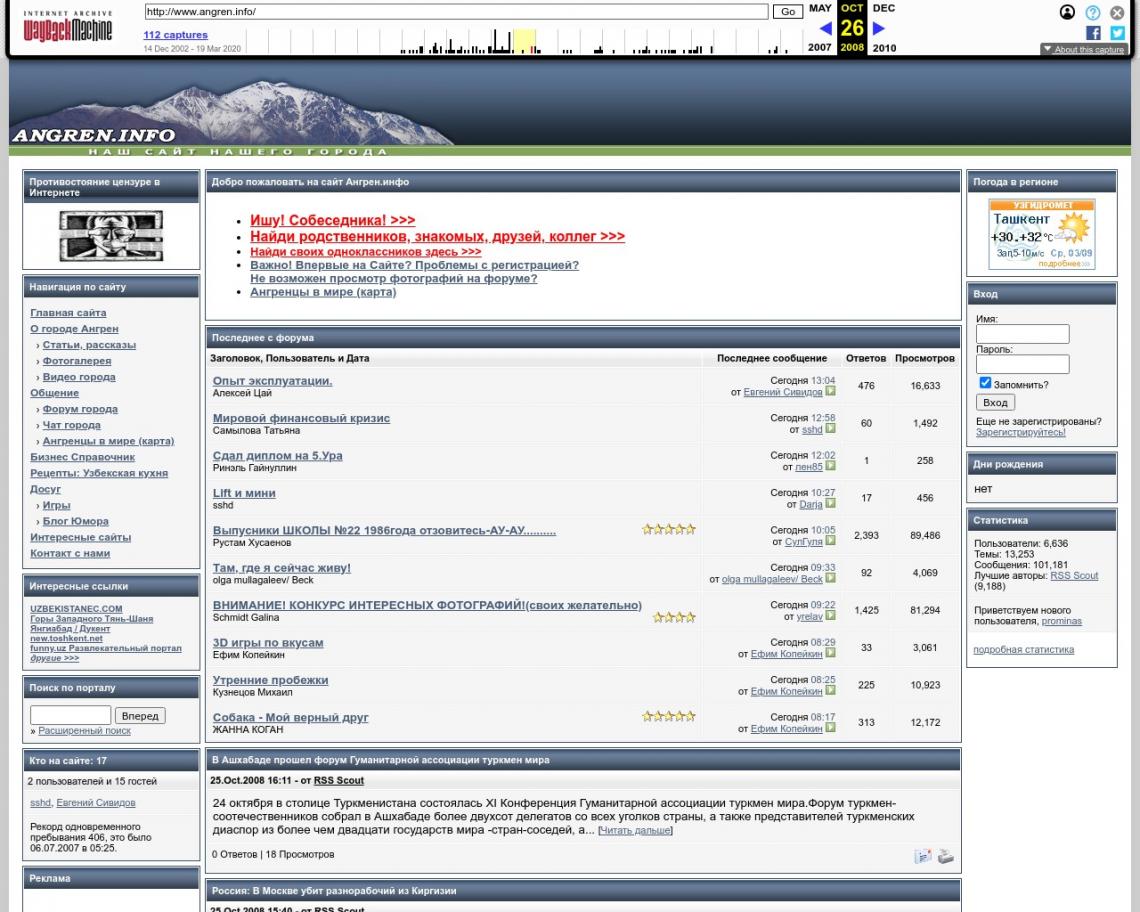Open the Wayback Machine help icon
This screenshot has height=912, width=1140.
1092,12
